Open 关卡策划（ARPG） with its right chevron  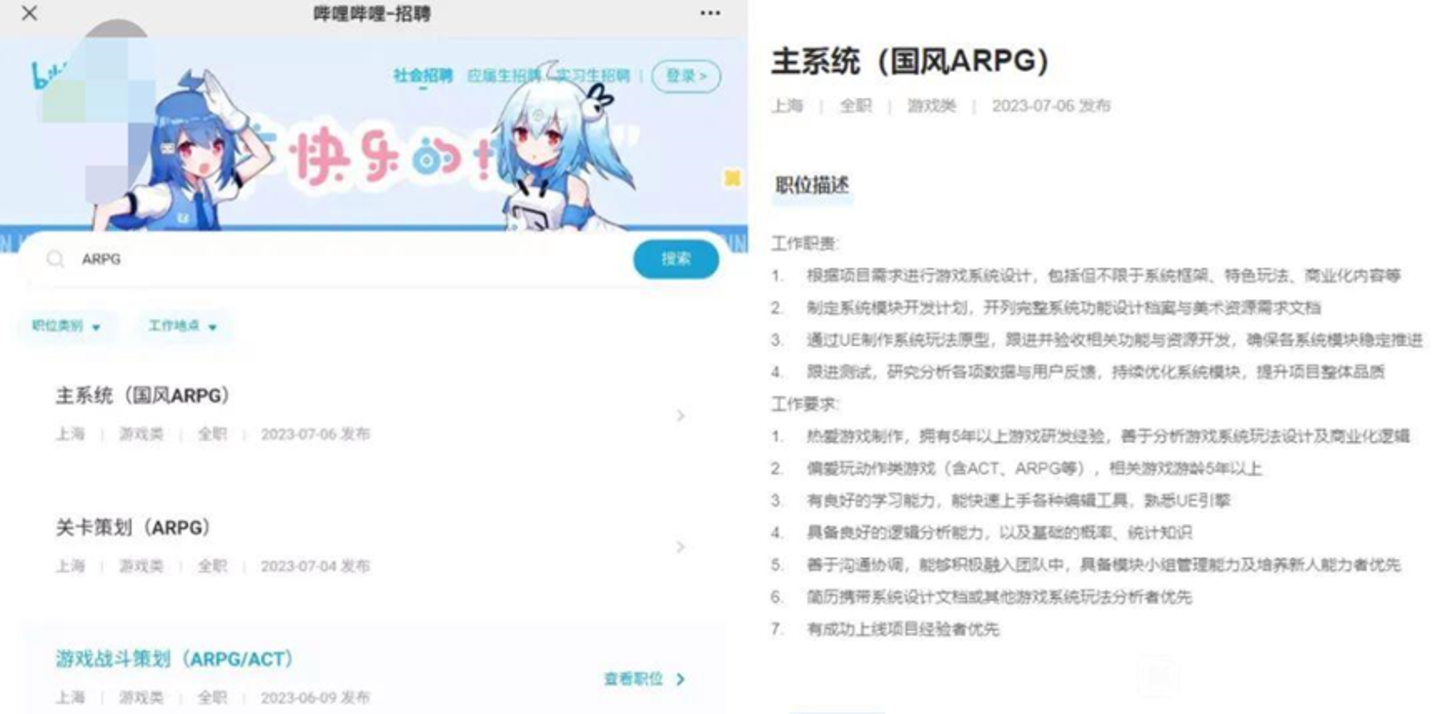(681, 547)
